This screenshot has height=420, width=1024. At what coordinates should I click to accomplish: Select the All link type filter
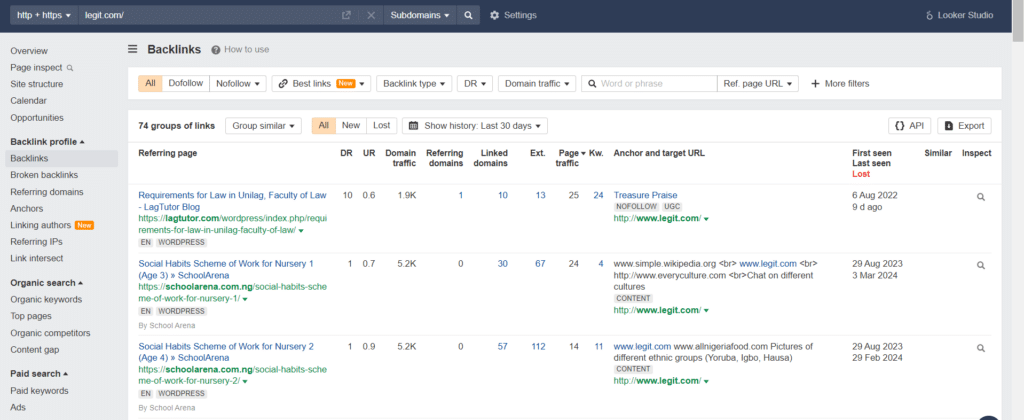(150, 84)
